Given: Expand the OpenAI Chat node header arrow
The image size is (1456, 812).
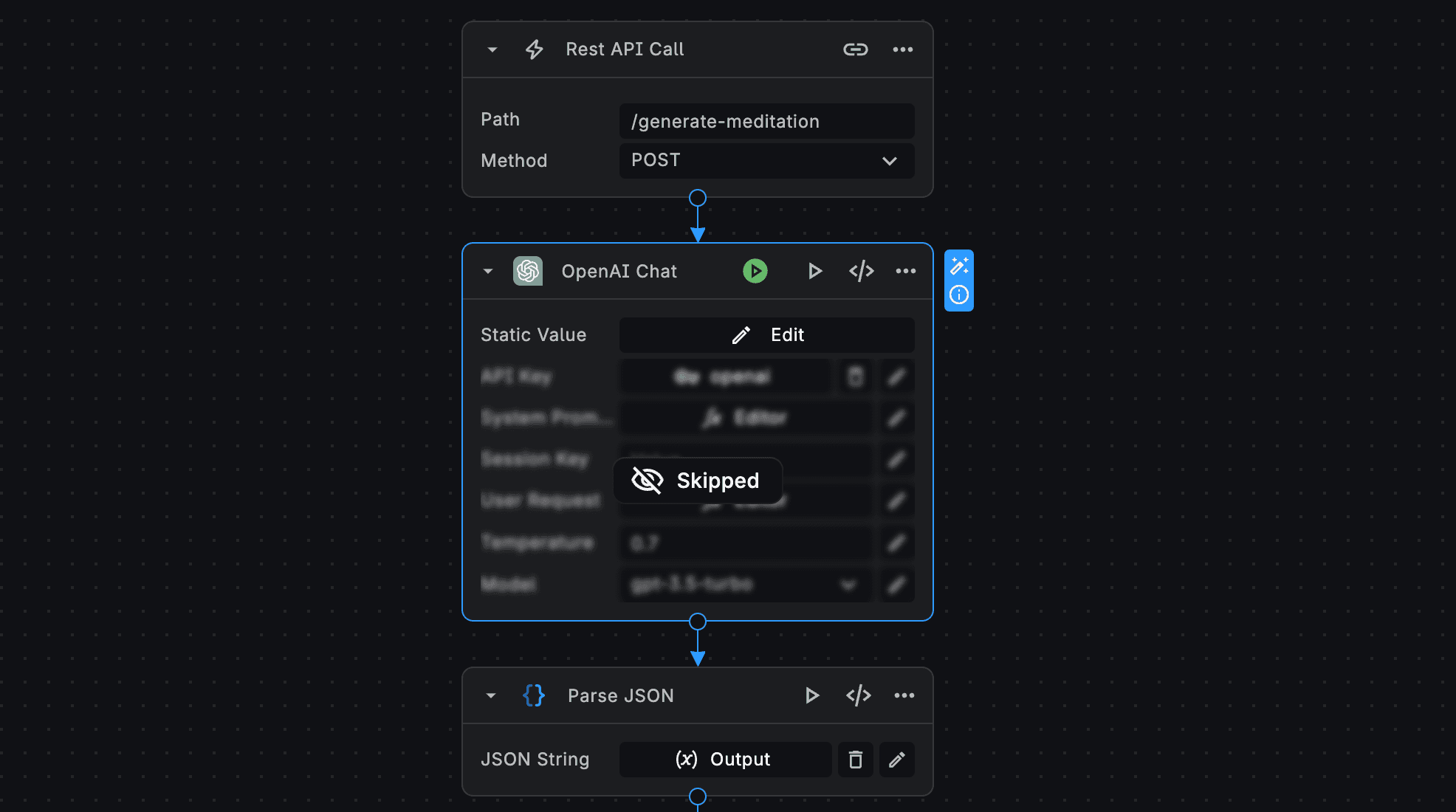Looking at the screenshot, I should point(489,270).
